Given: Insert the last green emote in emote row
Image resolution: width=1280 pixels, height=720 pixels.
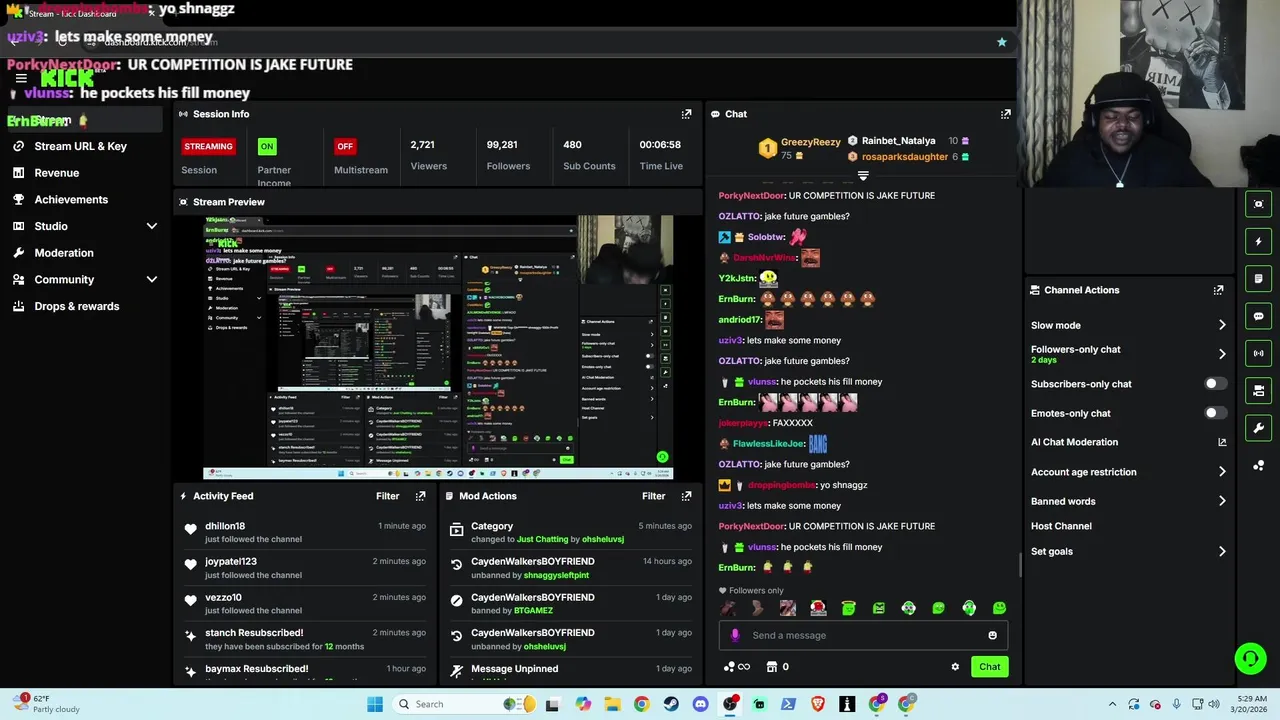Looking at the screenshot, I should [x=999, y=608].
